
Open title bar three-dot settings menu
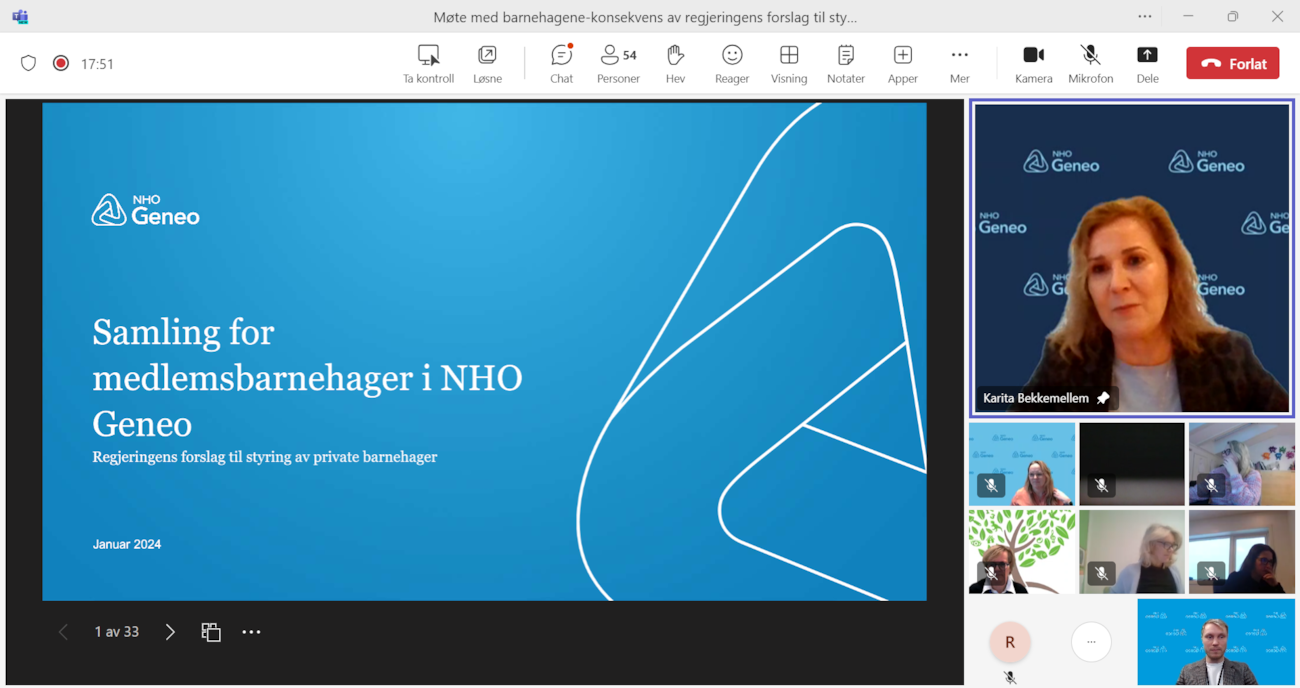point(1145,16)
